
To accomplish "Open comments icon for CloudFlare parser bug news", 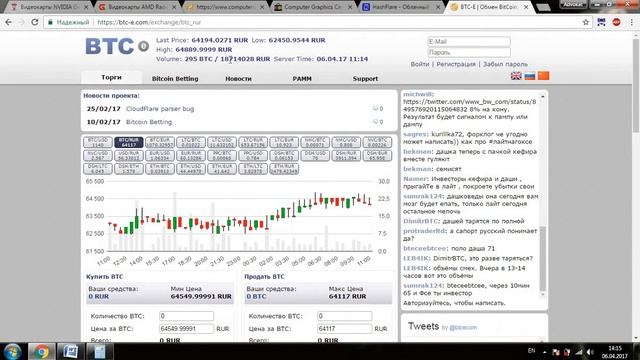I will [375, 109].
